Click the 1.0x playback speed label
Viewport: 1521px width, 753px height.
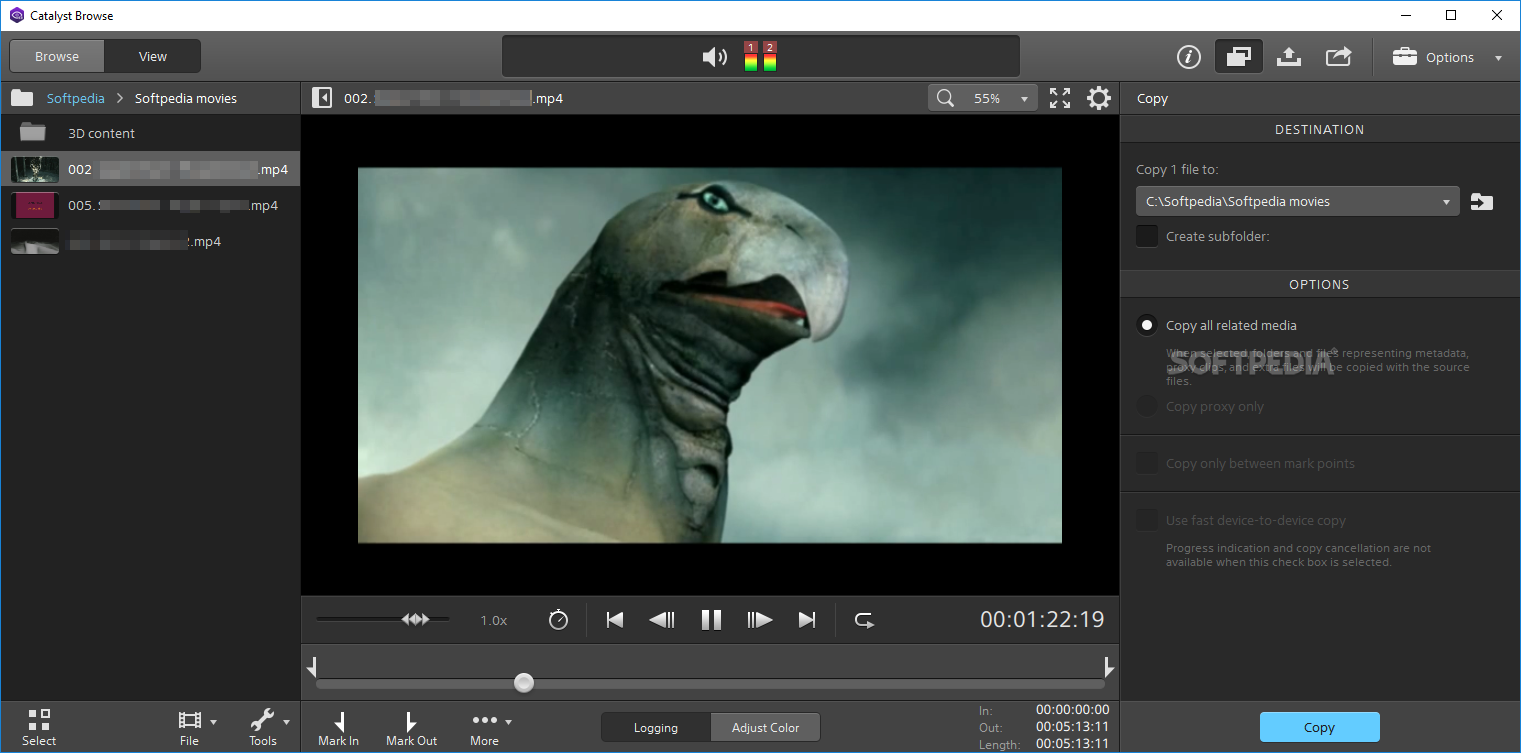point(494,620)
